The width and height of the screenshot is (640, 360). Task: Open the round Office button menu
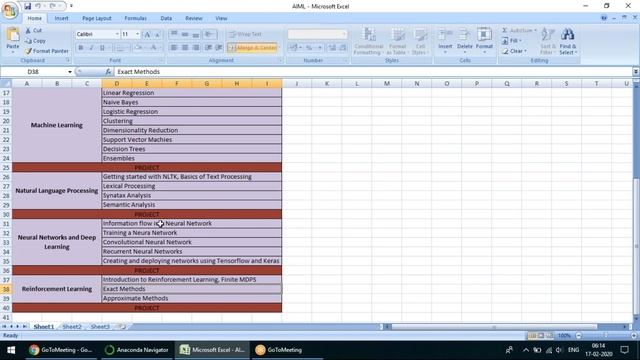(10, 10)
